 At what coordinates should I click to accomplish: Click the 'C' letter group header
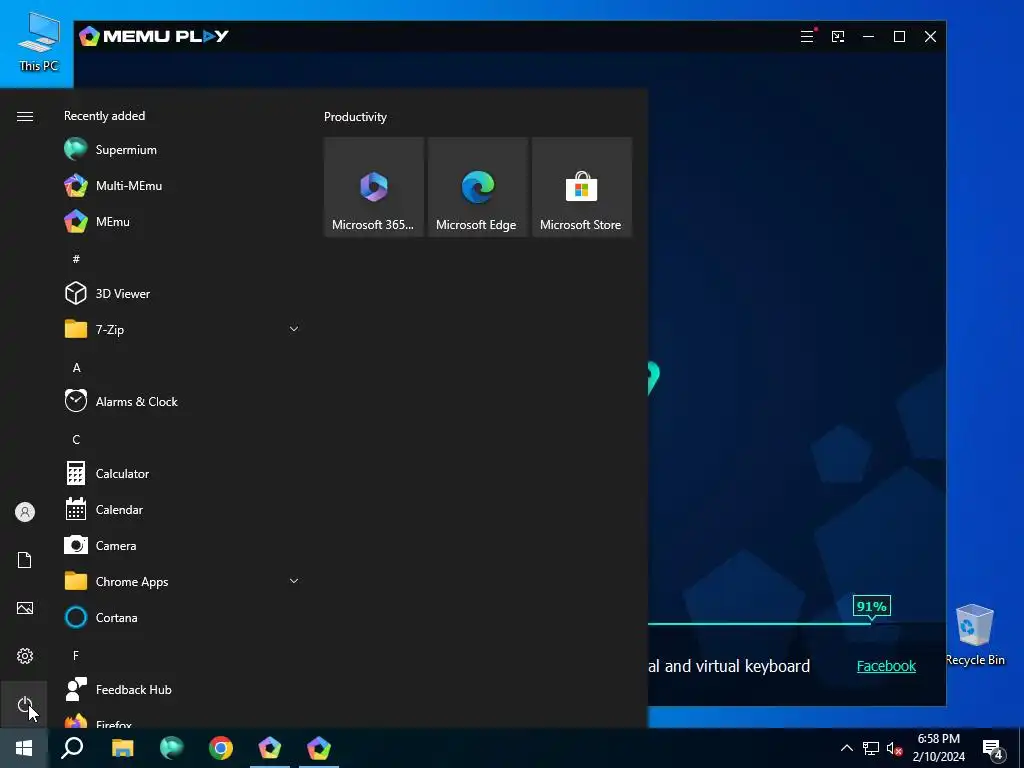tap(76, 440)
